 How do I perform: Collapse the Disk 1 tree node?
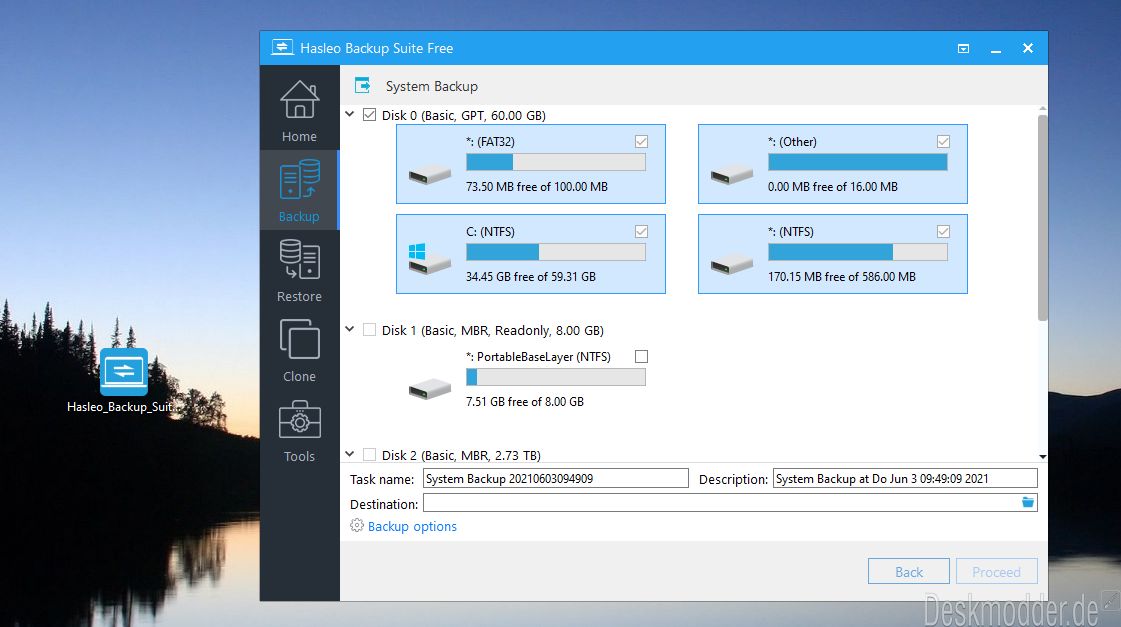pyautogui.click(x=350, y=329)
